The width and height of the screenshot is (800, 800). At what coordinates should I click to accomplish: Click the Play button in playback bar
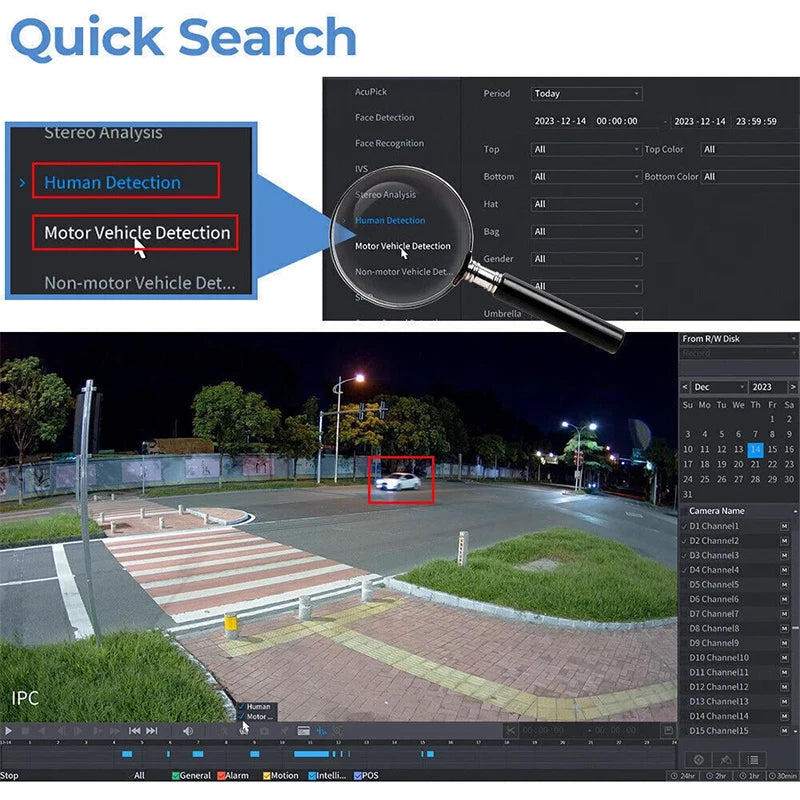click(x=8, y=731)
